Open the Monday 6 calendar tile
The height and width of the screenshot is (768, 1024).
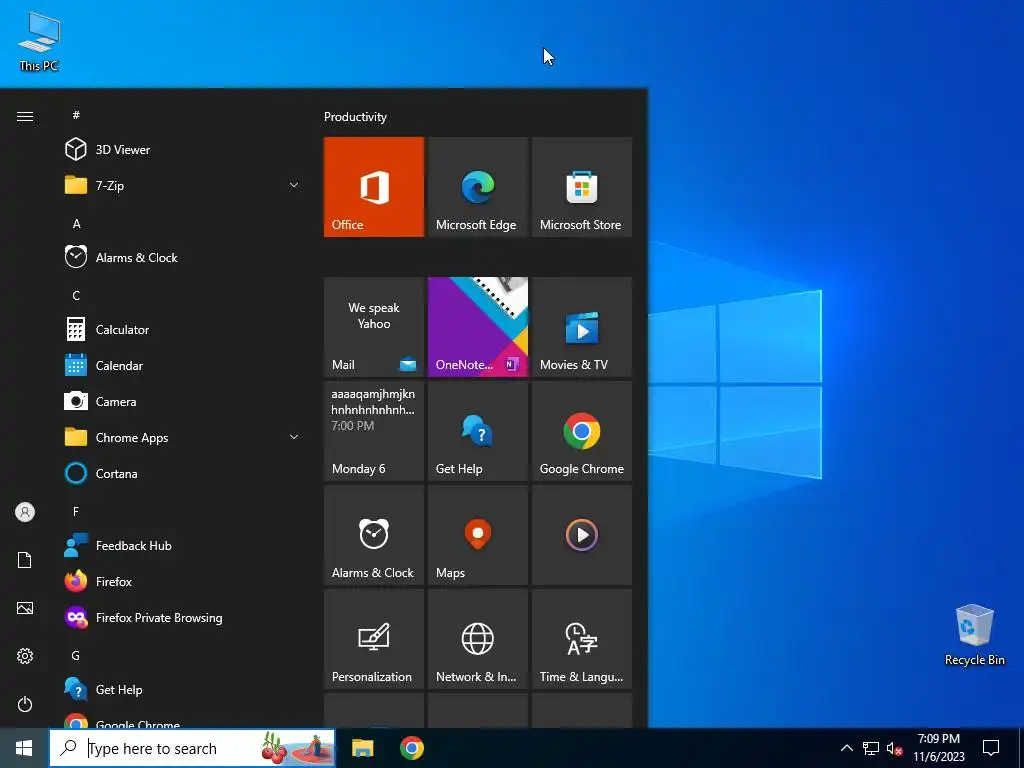(374, 431)
